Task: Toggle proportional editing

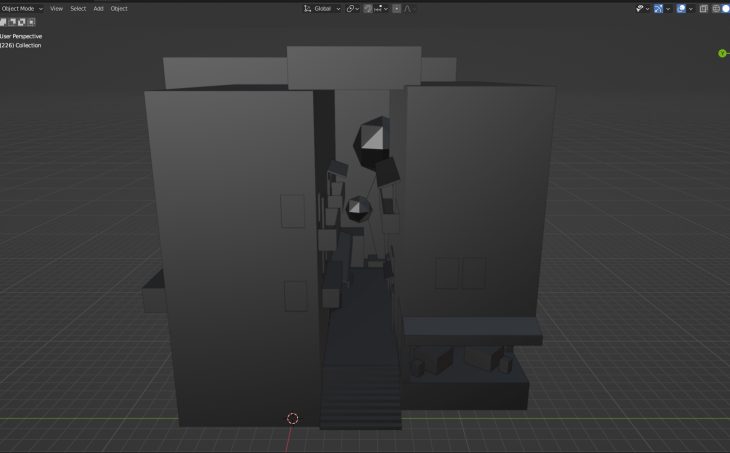Action: click(x=397, y=8)
